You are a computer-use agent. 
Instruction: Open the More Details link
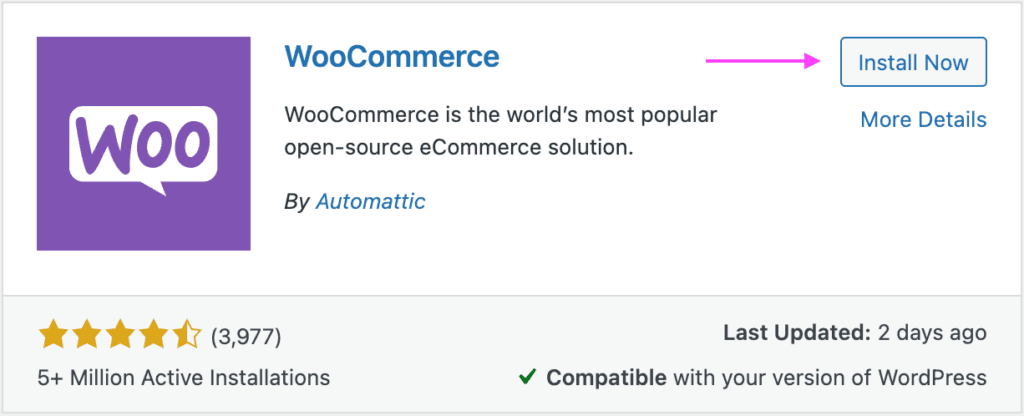tap(923, 120)
